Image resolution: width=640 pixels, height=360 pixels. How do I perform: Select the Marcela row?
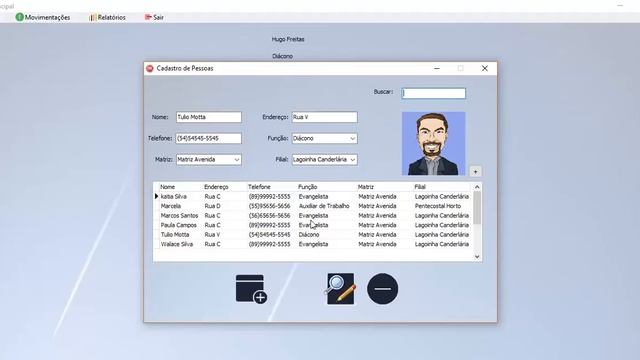point(313,206)
